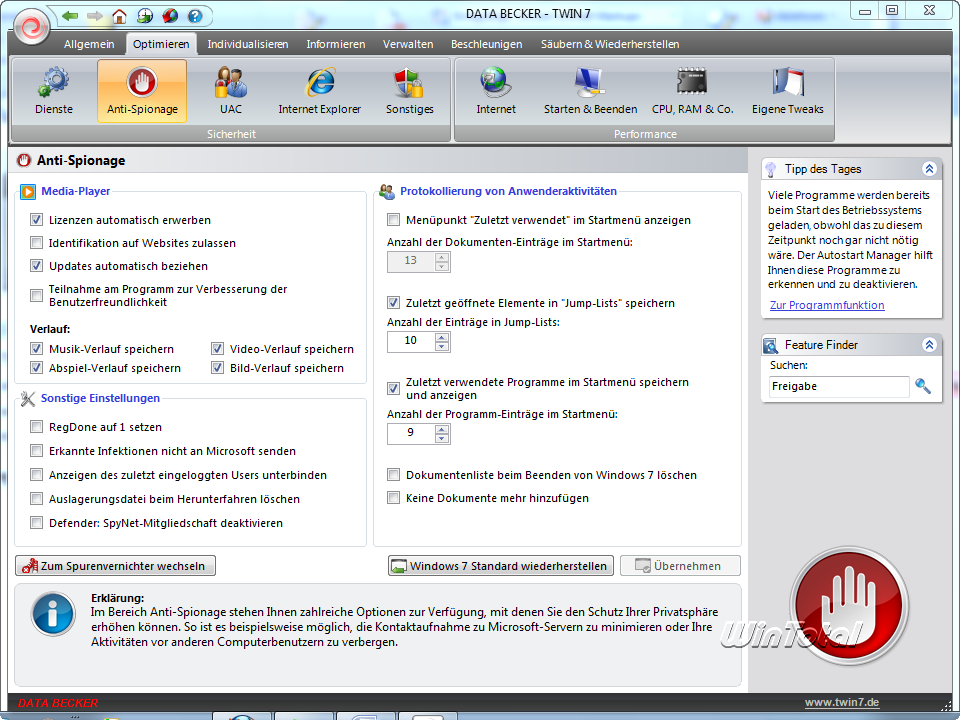Toggle Musik-Verlauf speichern checkbox
Image resolution: width=960 pixels, height=720 pixels.
point(37,349)
